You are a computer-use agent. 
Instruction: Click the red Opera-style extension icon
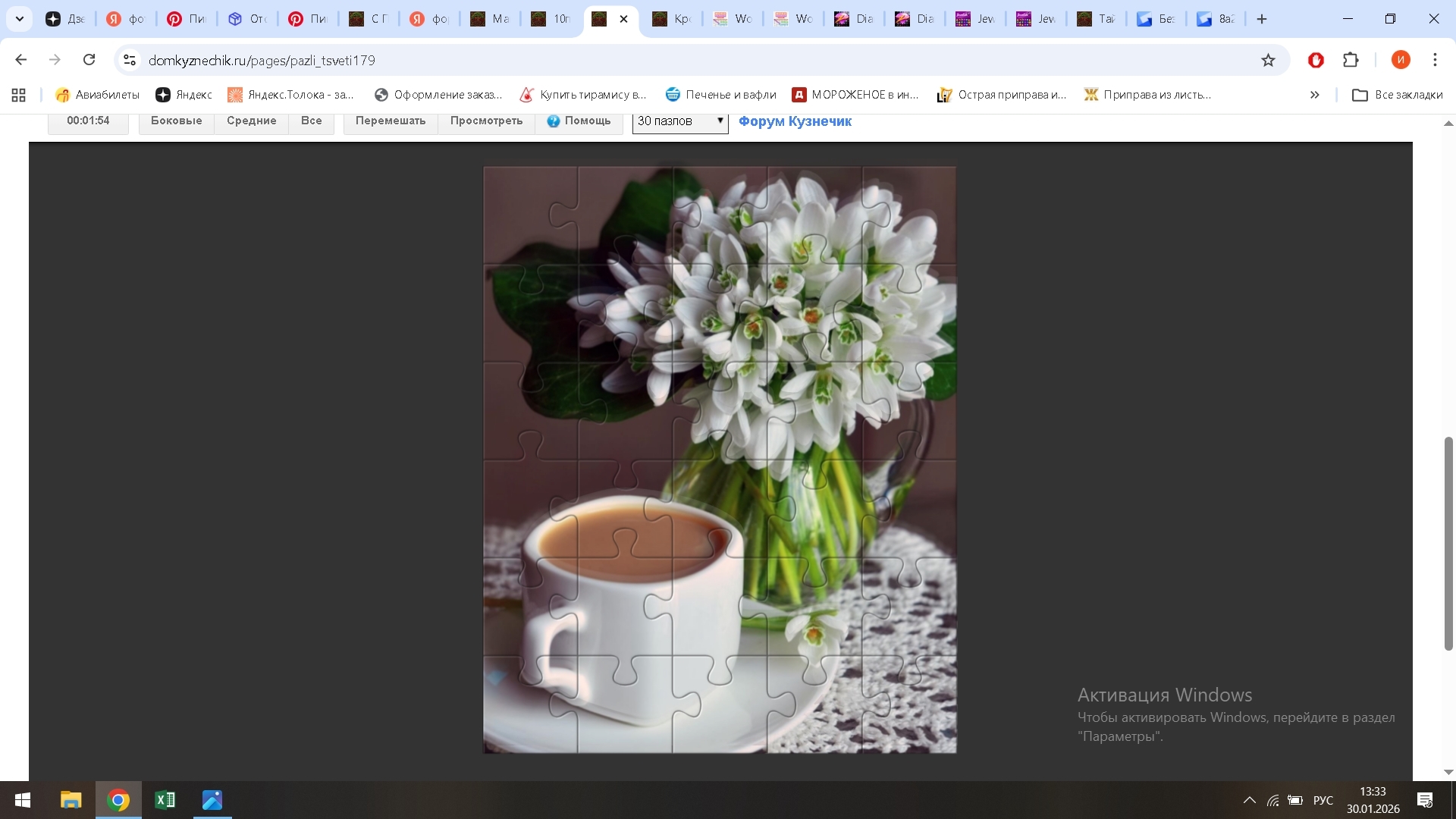(1316, 60)
